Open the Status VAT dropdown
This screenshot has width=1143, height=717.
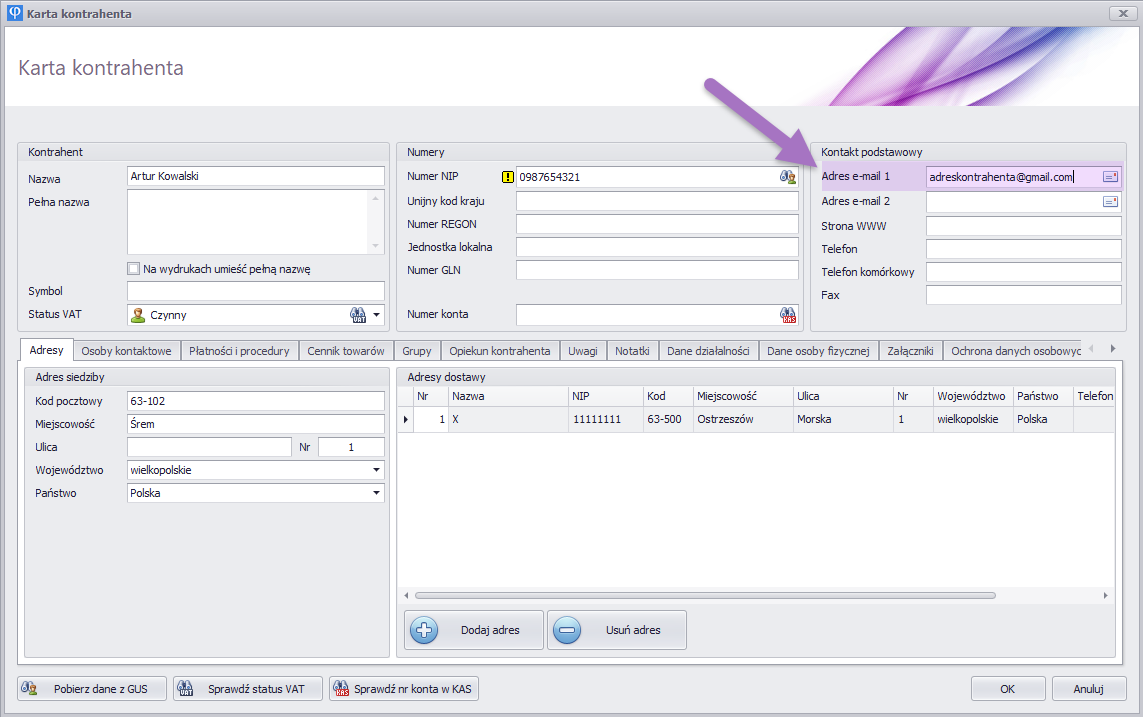377,315
